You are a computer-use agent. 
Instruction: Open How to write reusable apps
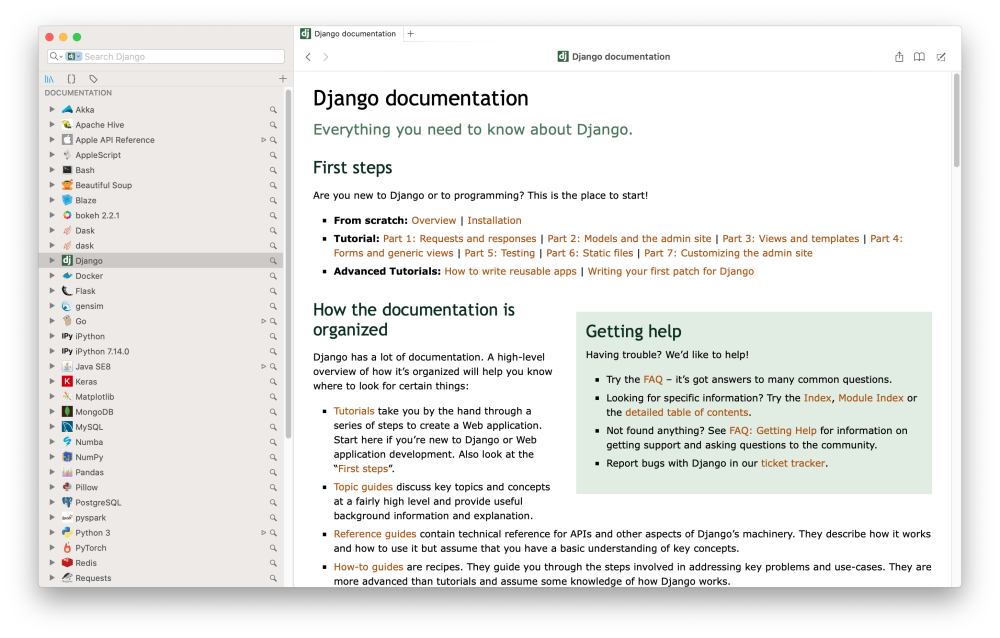pyautogui.click(x=510, y=271)
